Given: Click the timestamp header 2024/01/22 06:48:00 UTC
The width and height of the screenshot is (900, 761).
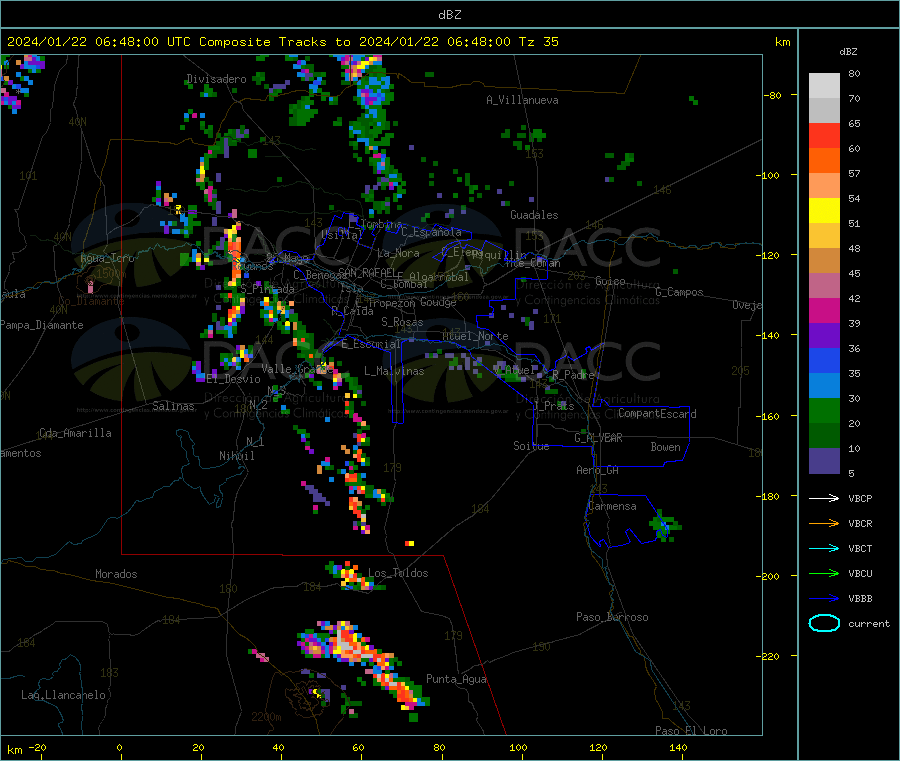Looking at the screenshot, I should [99, 42].
